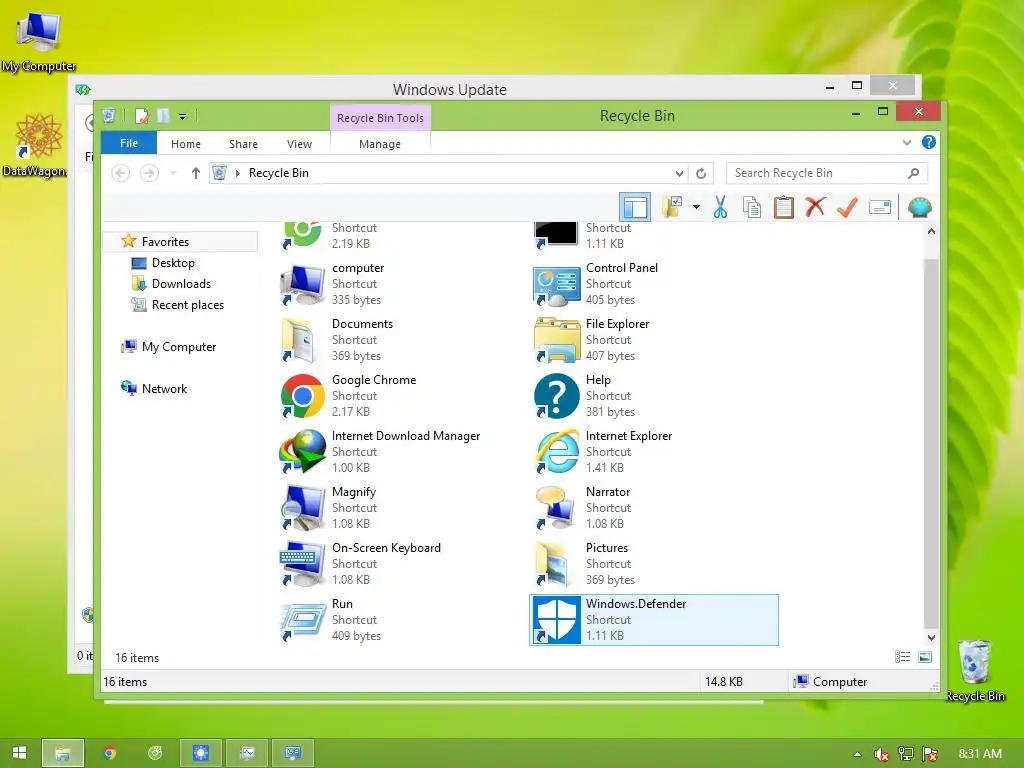Open Google Chrome from the taskbar
This screenshot has width=1024, height=768.
pyautogui.click(x=110, y=753)
